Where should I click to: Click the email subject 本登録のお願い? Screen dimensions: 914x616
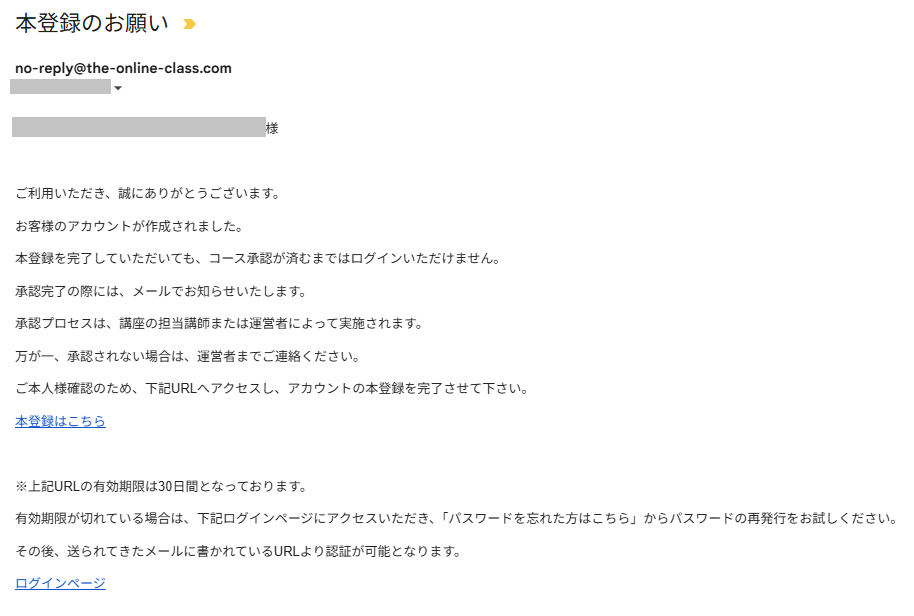point(92,23)
